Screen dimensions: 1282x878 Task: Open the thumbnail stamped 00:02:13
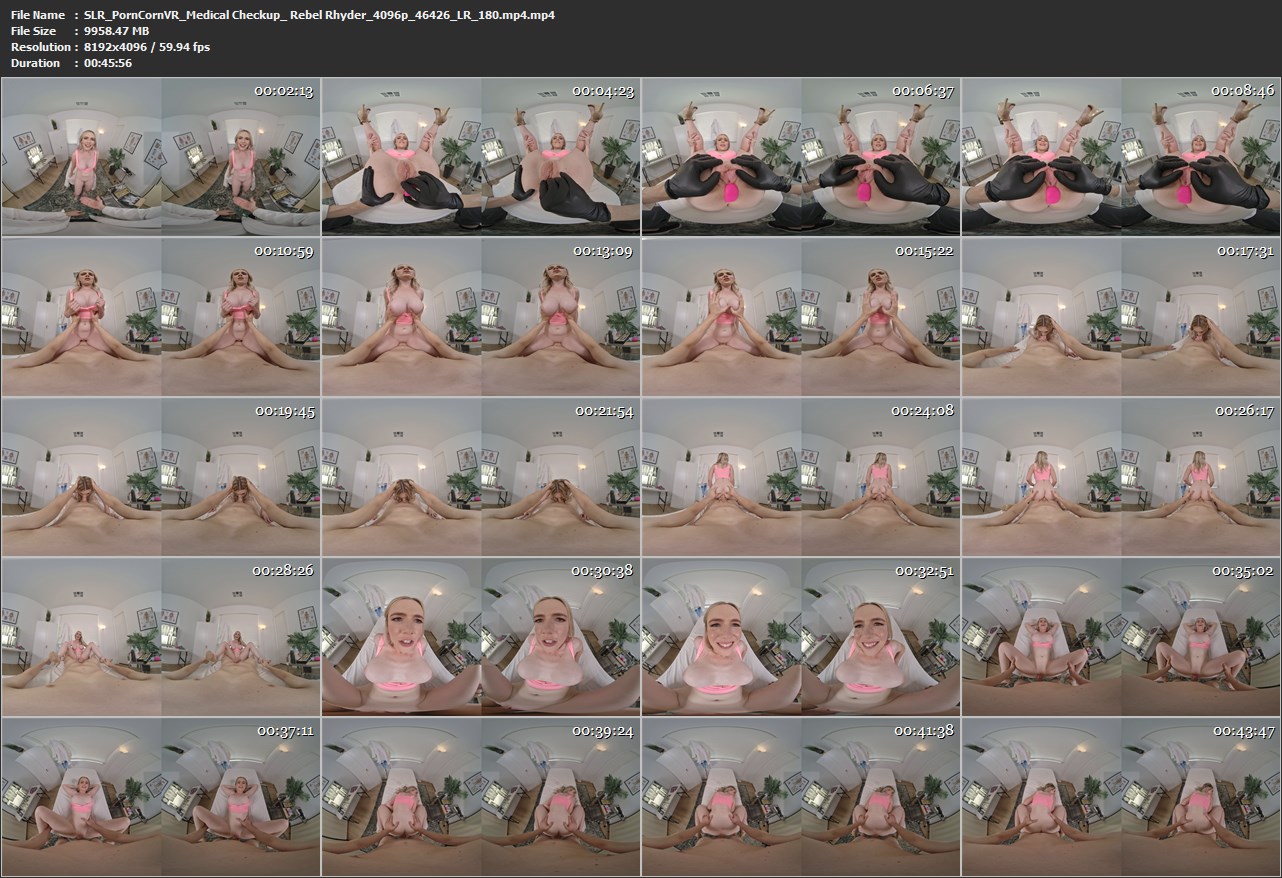[x=161, y=157]
